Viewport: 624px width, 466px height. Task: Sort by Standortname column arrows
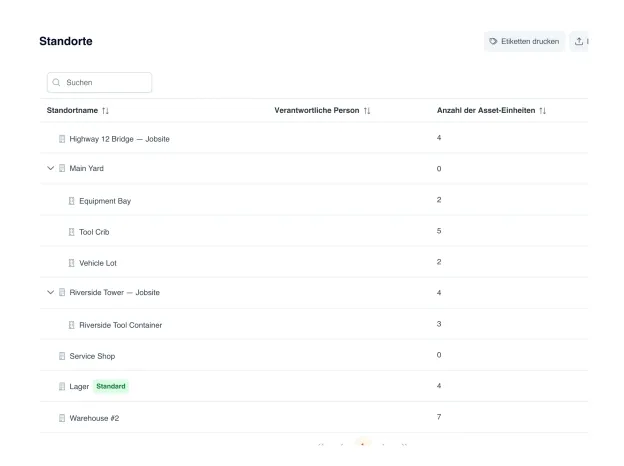(x=105, y=111)
